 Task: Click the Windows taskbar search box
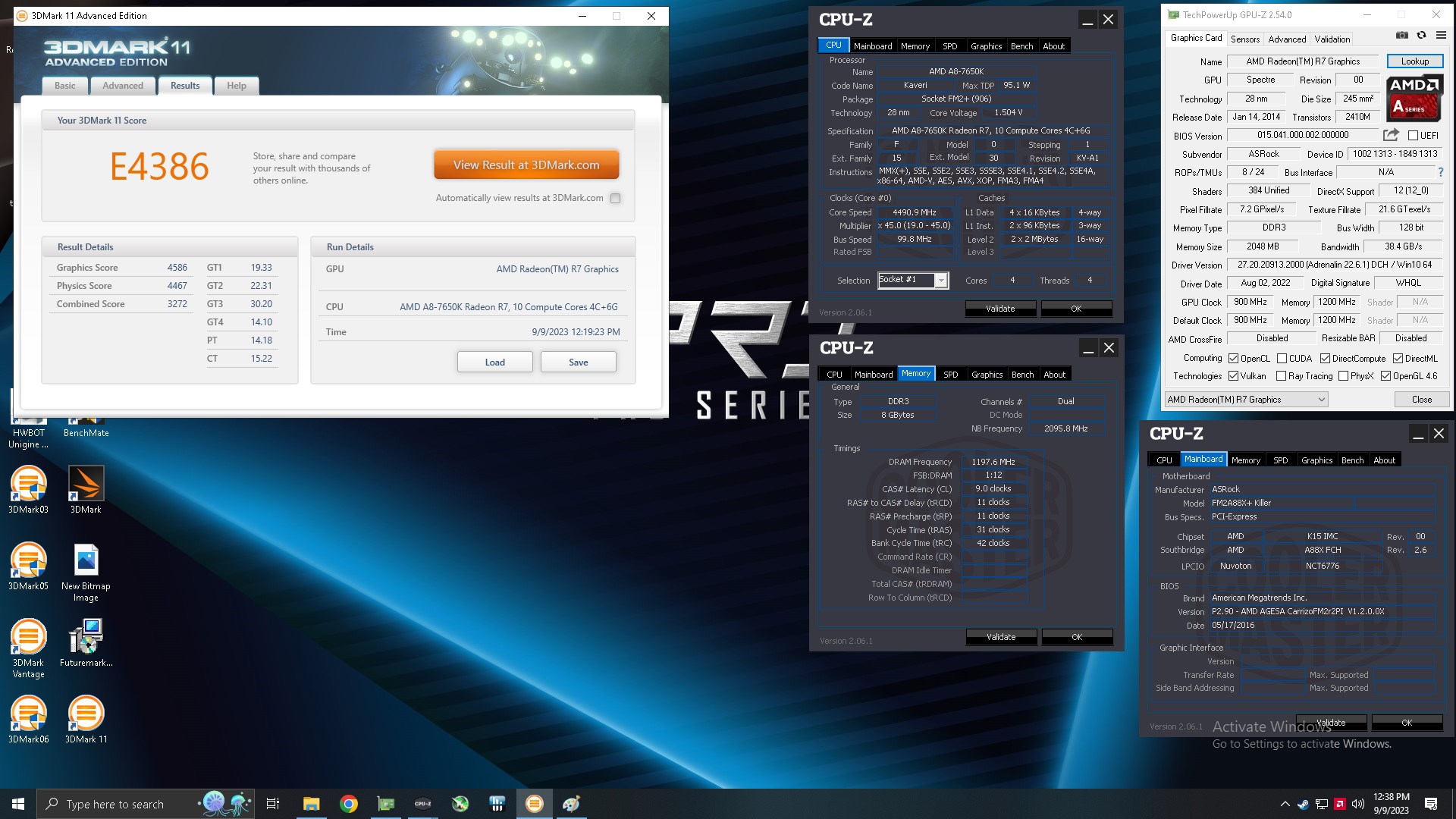144,804
